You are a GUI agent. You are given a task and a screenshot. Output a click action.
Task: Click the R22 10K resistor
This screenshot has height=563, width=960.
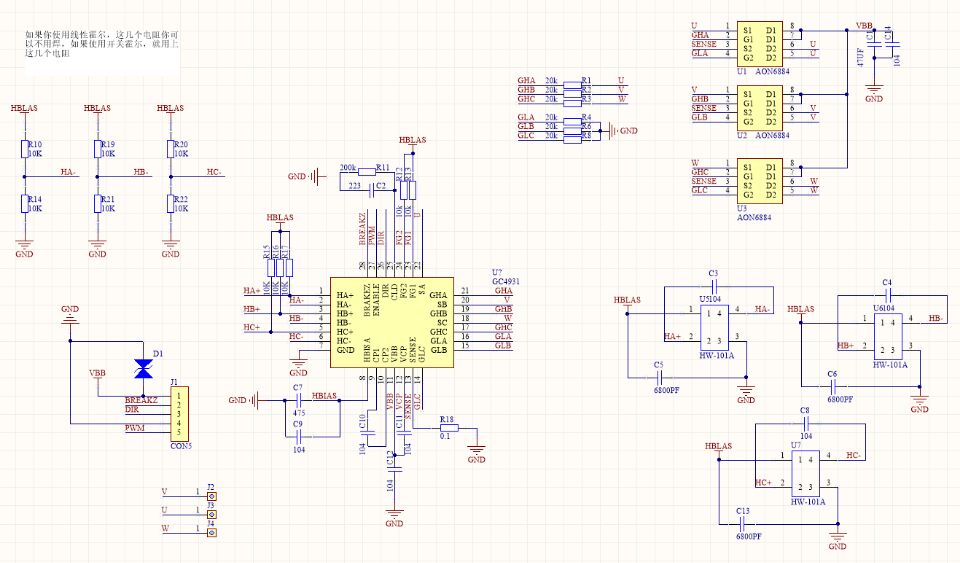coord(171,205)
